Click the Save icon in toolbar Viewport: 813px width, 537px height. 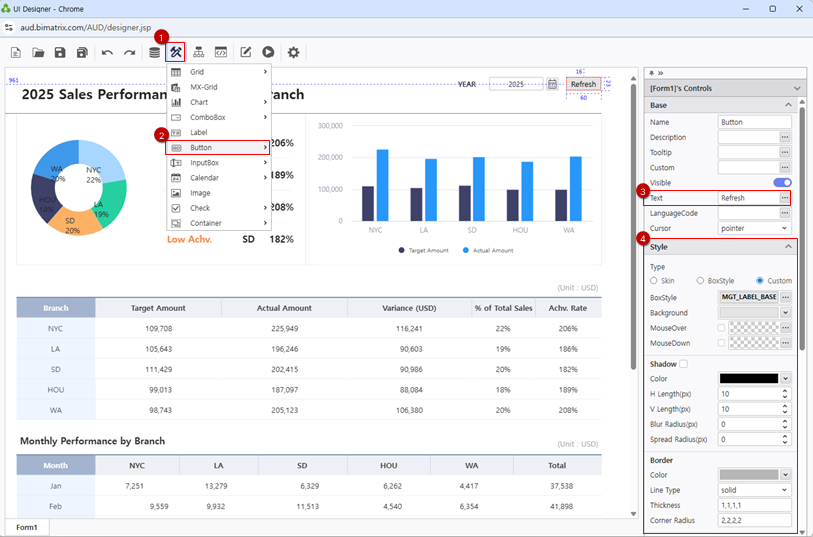(x=60, y=52)
